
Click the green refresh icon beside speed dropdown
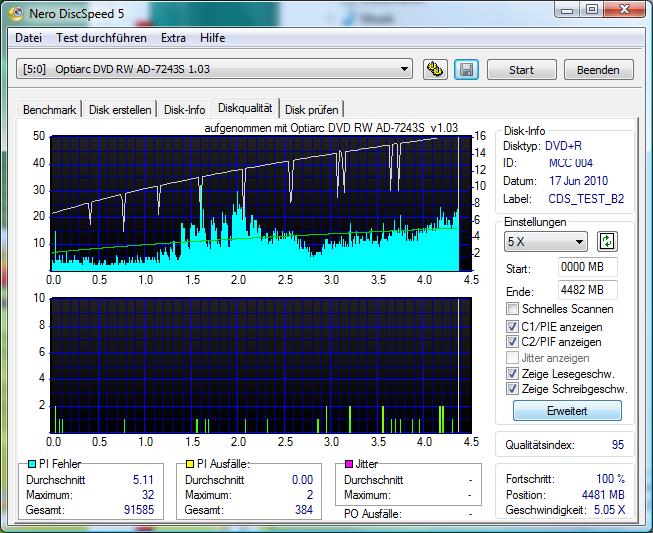tap(607, 242)
